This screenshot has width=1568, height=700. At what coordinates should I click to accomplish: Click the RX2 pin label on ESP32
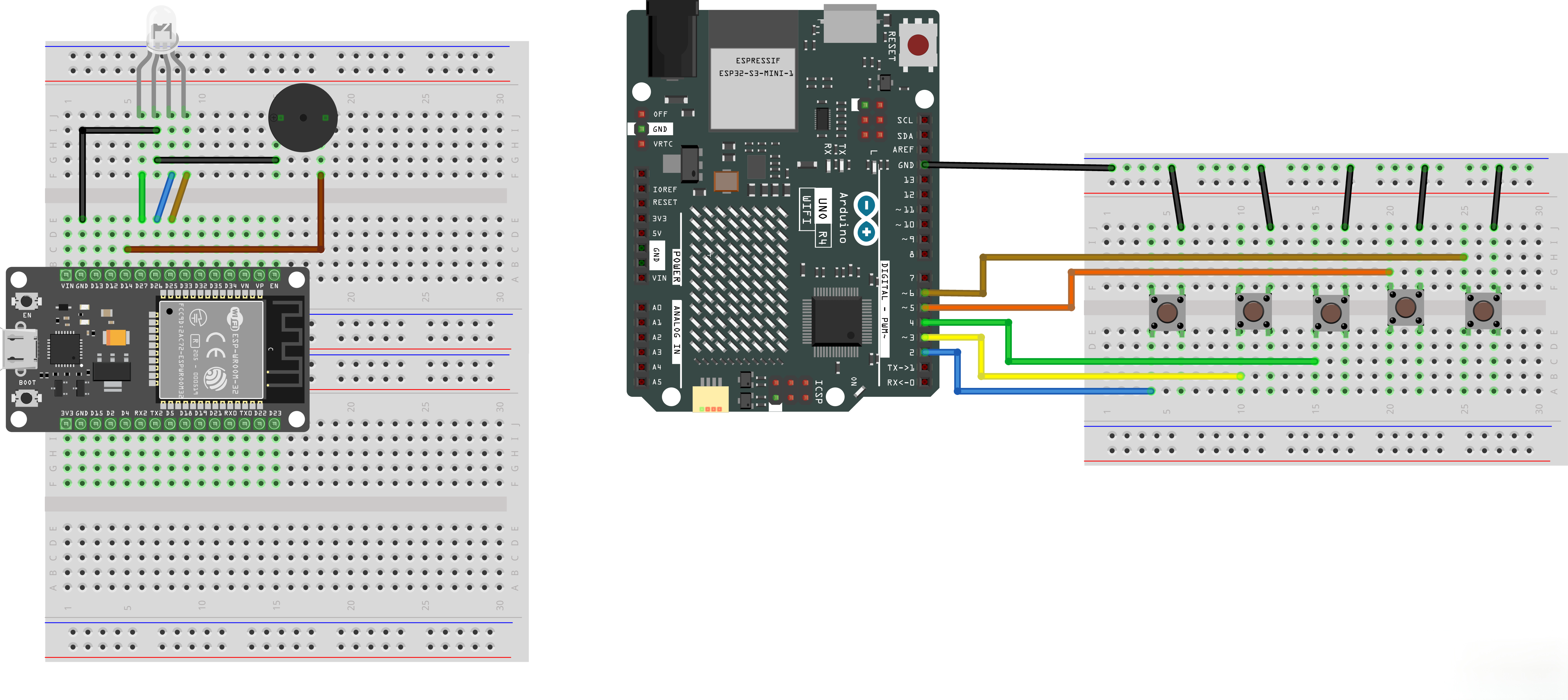pos(141,413)
